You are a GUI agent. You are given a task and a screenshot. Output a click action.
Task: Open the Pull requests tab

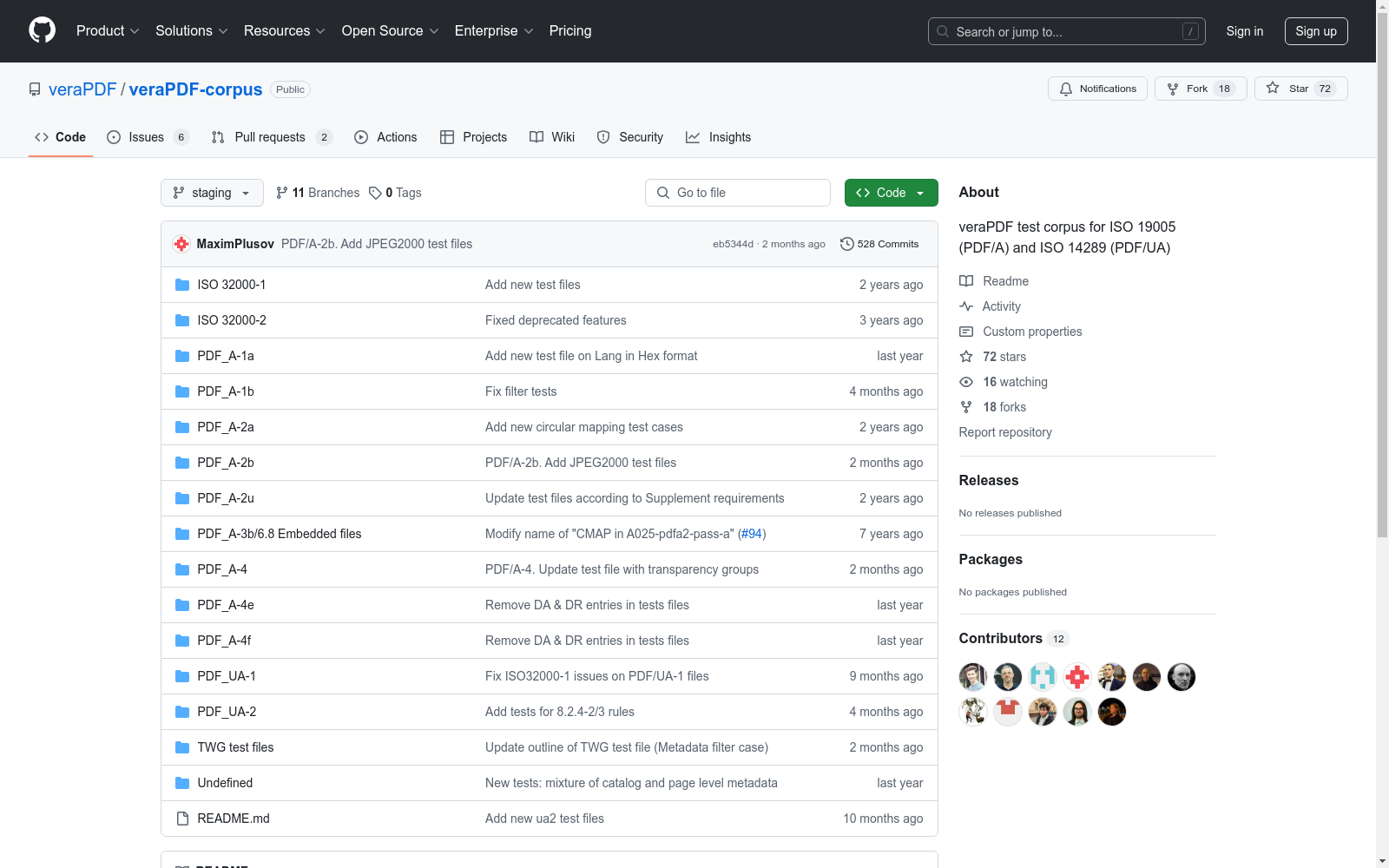click(272, 137)
